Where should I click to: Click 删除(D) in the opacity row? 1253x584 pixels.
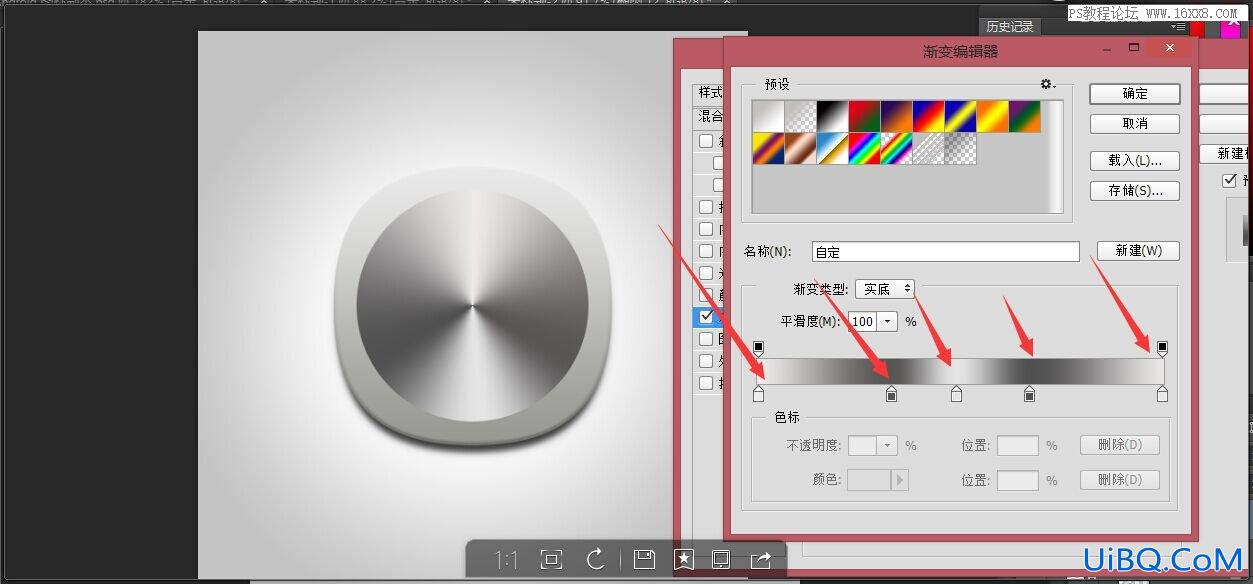pos(1120,445)
